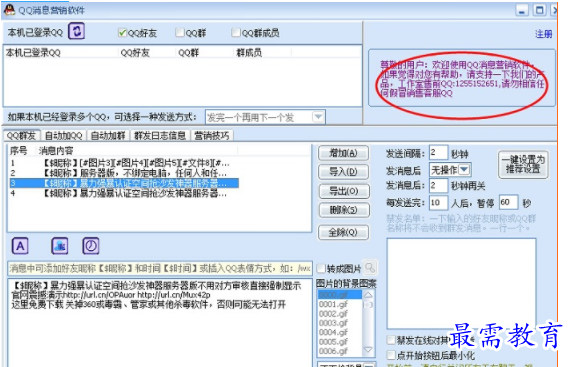Open the 自动加群 tab
The image size is (571, 367).
[108, 136]
